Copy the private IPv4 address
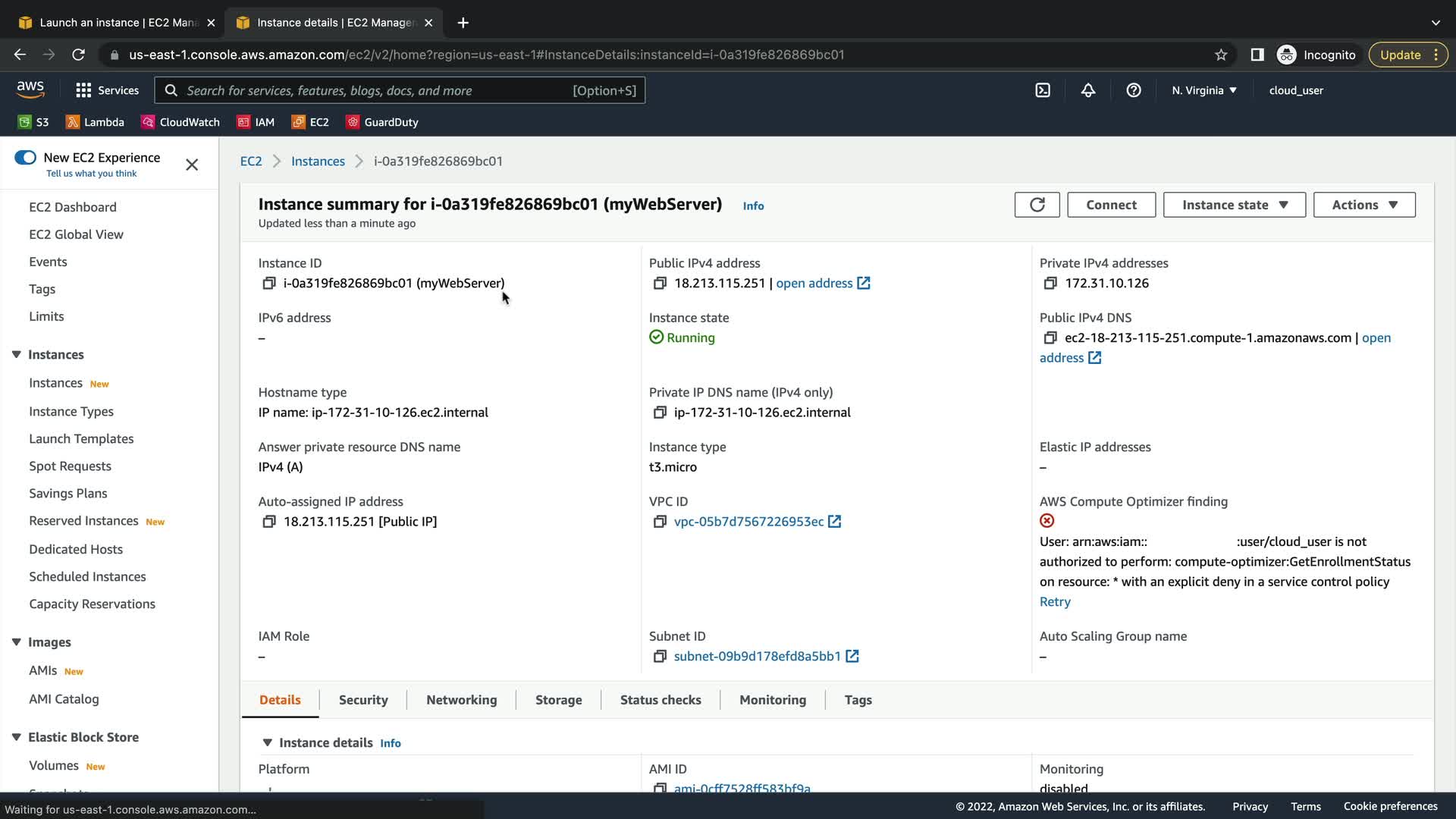 pos(1050,283)
